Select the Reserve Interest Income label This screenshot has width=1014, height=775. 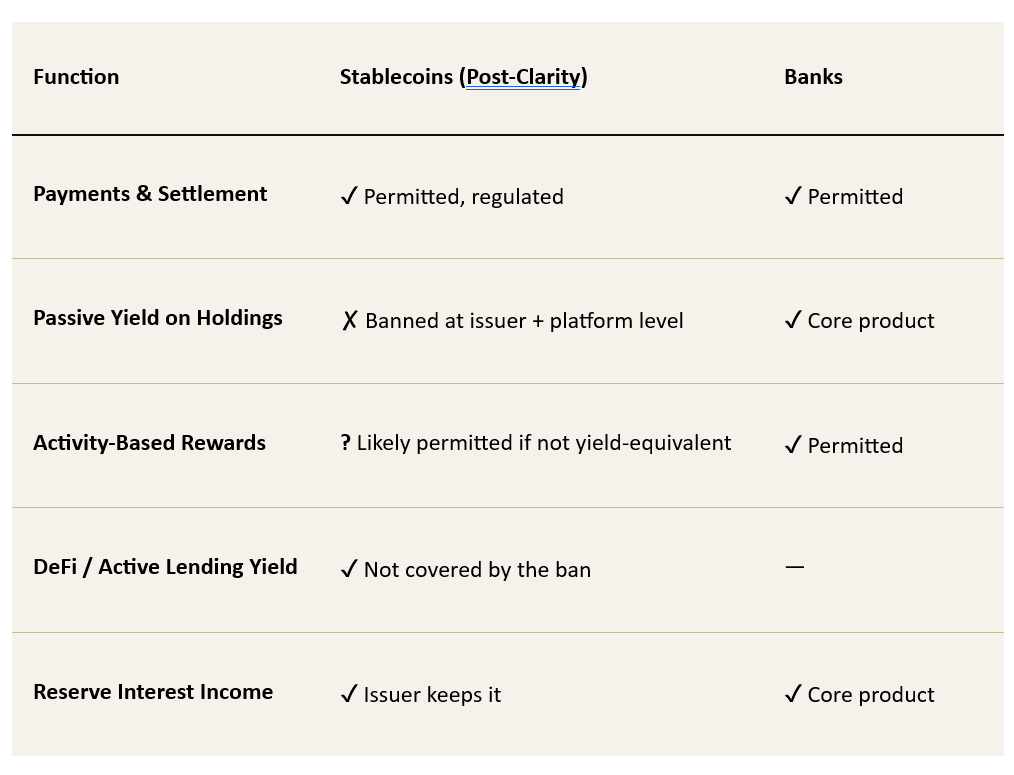coord(153,692)
